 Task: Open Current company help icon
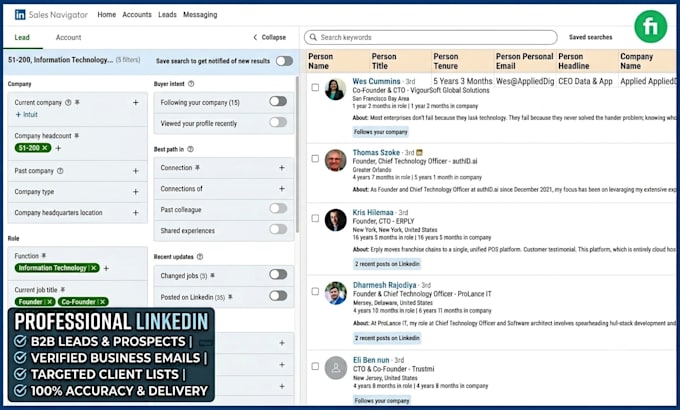pyautogui.click(x=68, y=103)
